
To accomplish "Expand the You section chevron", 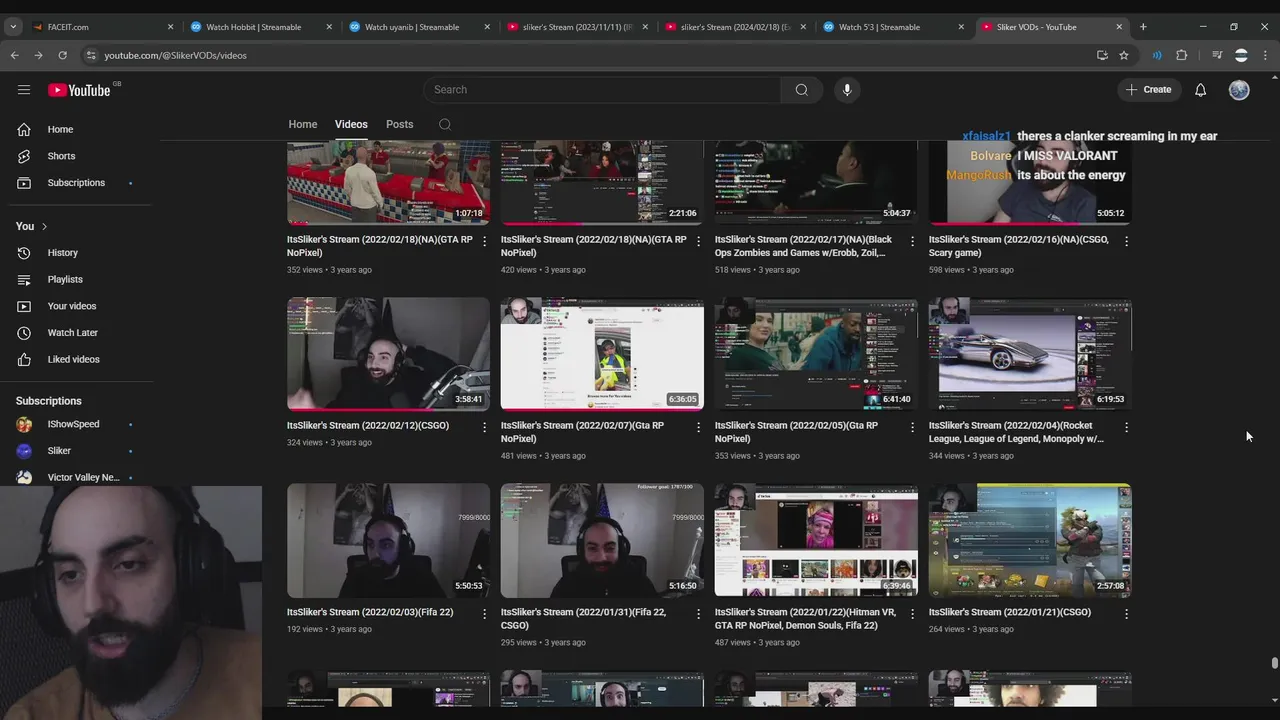I will [x=44, y=227].
